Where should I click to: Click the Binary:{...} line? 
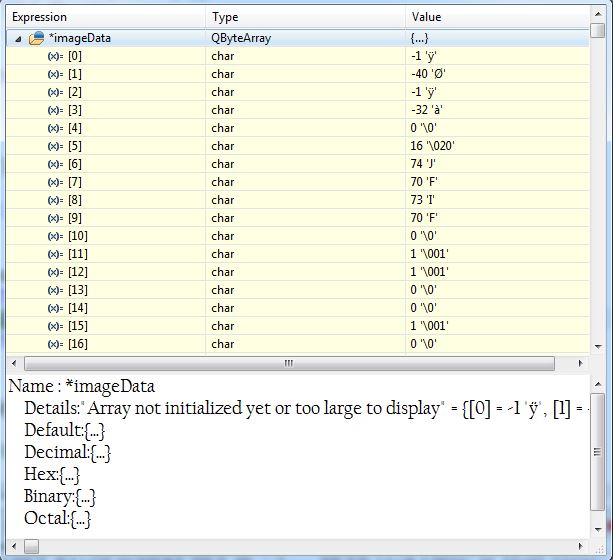(60, 496)
